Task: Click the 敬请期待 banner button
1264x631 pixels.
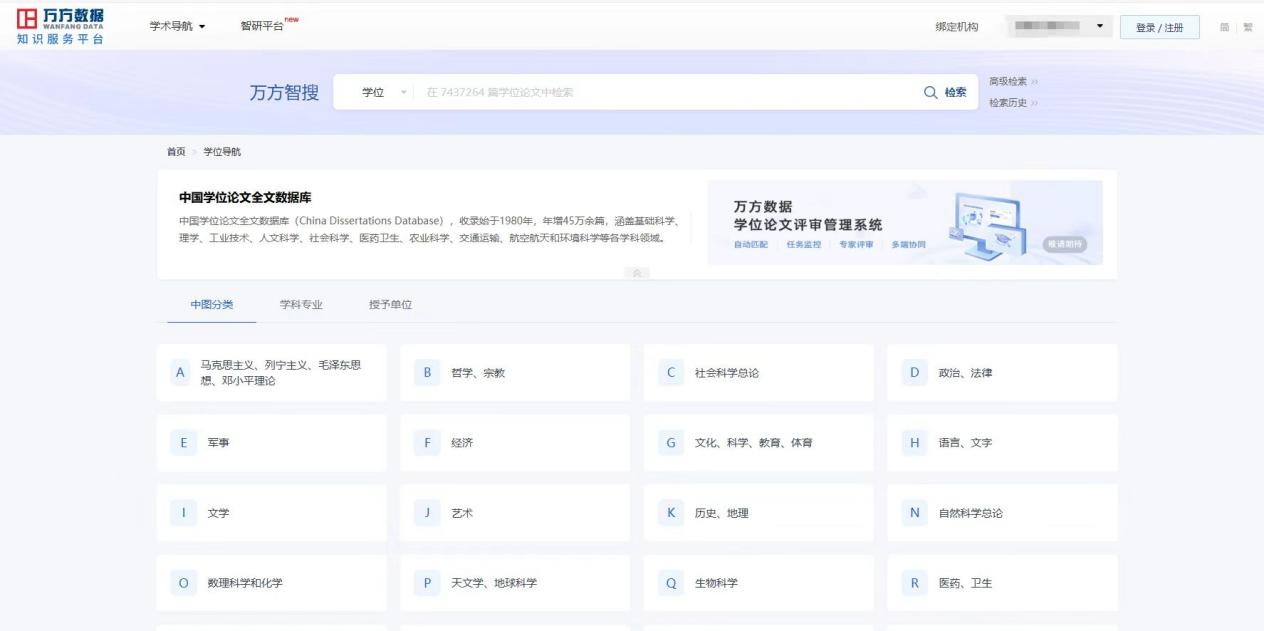Action: coord(1064,244)
